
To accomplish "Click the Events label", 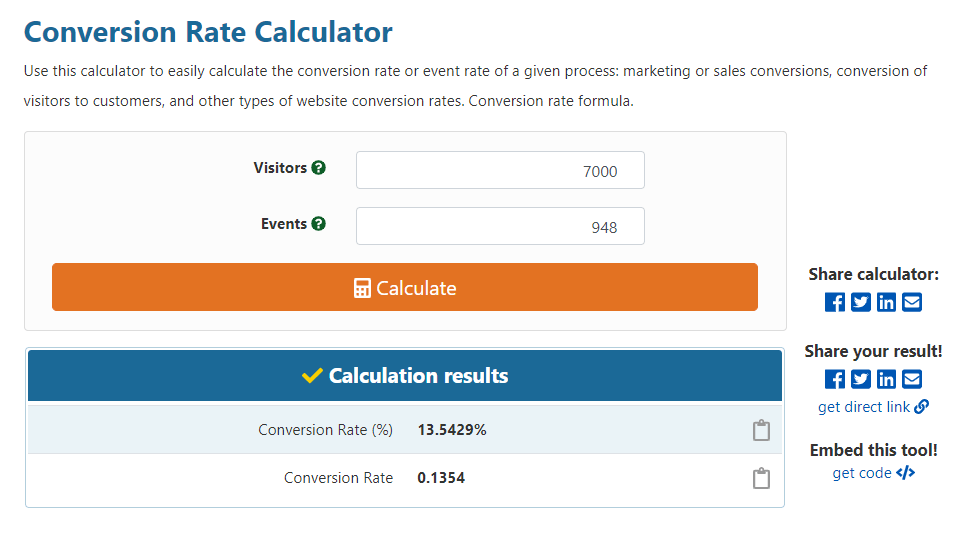I will click(x=283, y=224).
